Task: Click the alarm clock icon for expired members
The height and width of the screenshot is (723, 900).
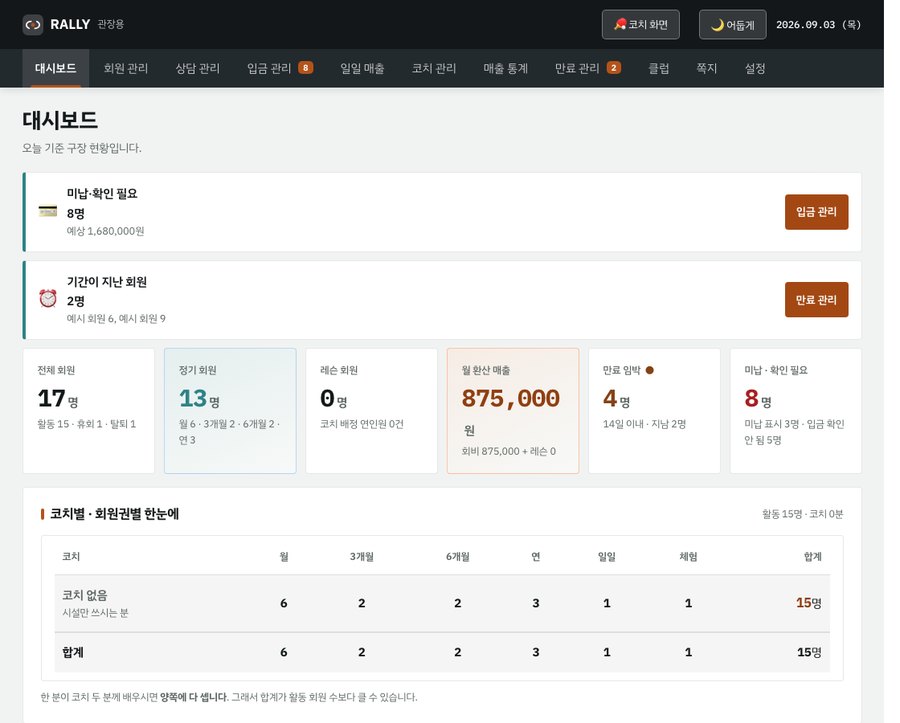Action: (x=48, y=299)
